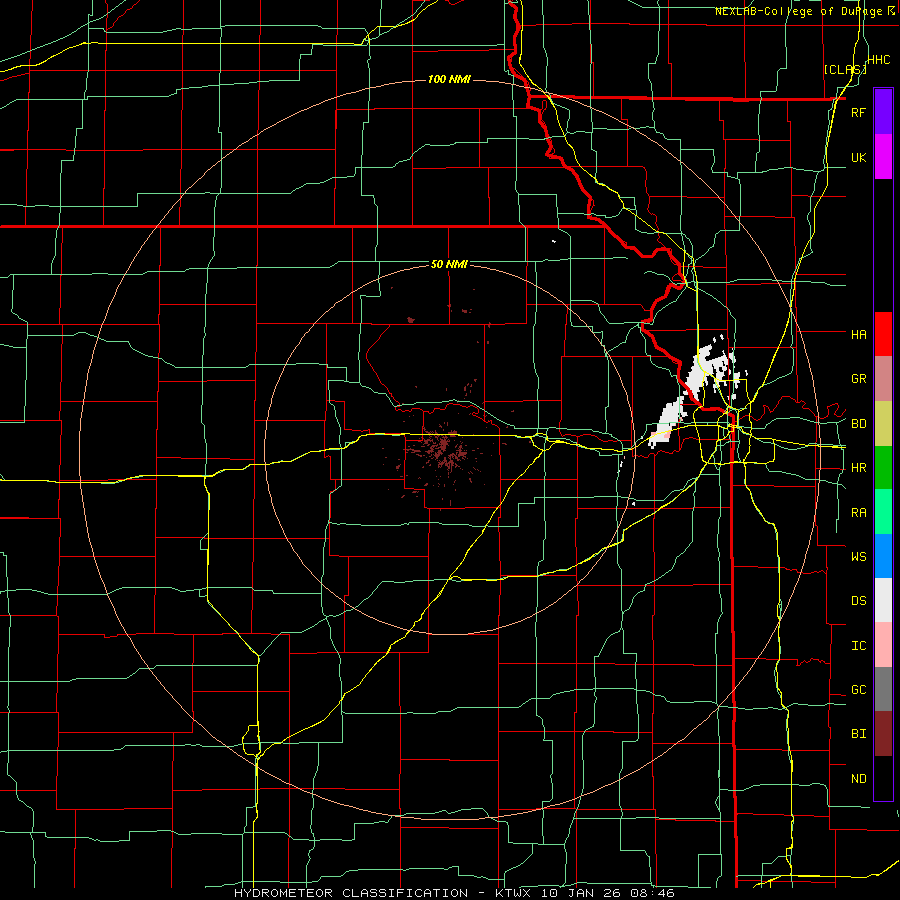Screen dimensions: 900x900
Task: Click the ND black legend swatch
Action: click(883, 778)
